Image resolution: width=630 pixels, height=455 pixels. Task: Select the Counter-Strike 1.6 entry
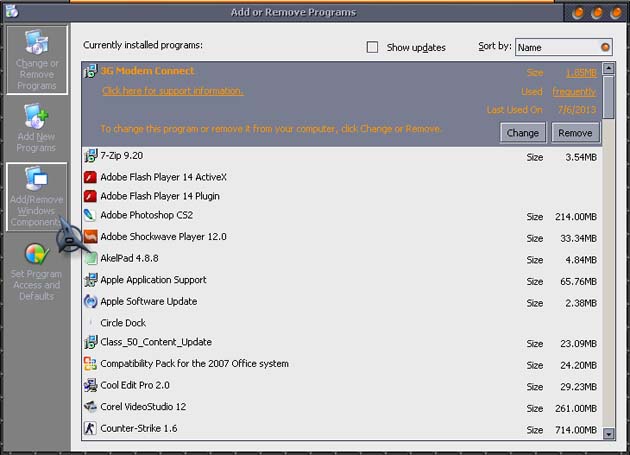coord(342,429)
